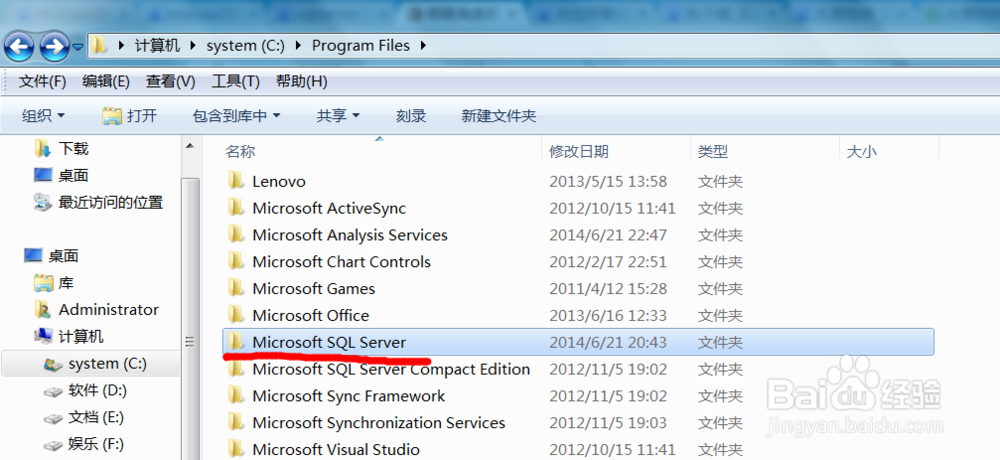Select the 库 item in sidebar
This screenshot has height=460, width=1000.
[x=66, y=283]
